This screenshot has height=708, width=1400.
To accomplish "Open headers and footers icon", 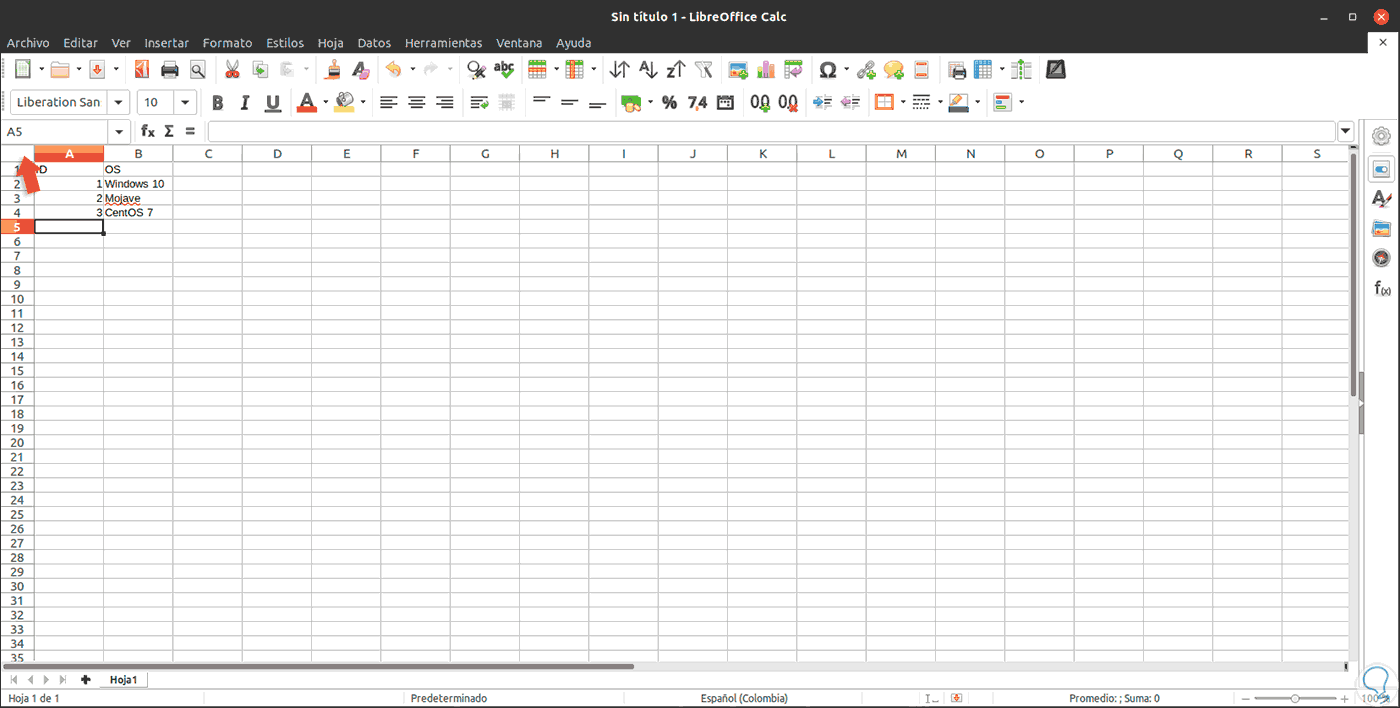I will pos(922,69).
